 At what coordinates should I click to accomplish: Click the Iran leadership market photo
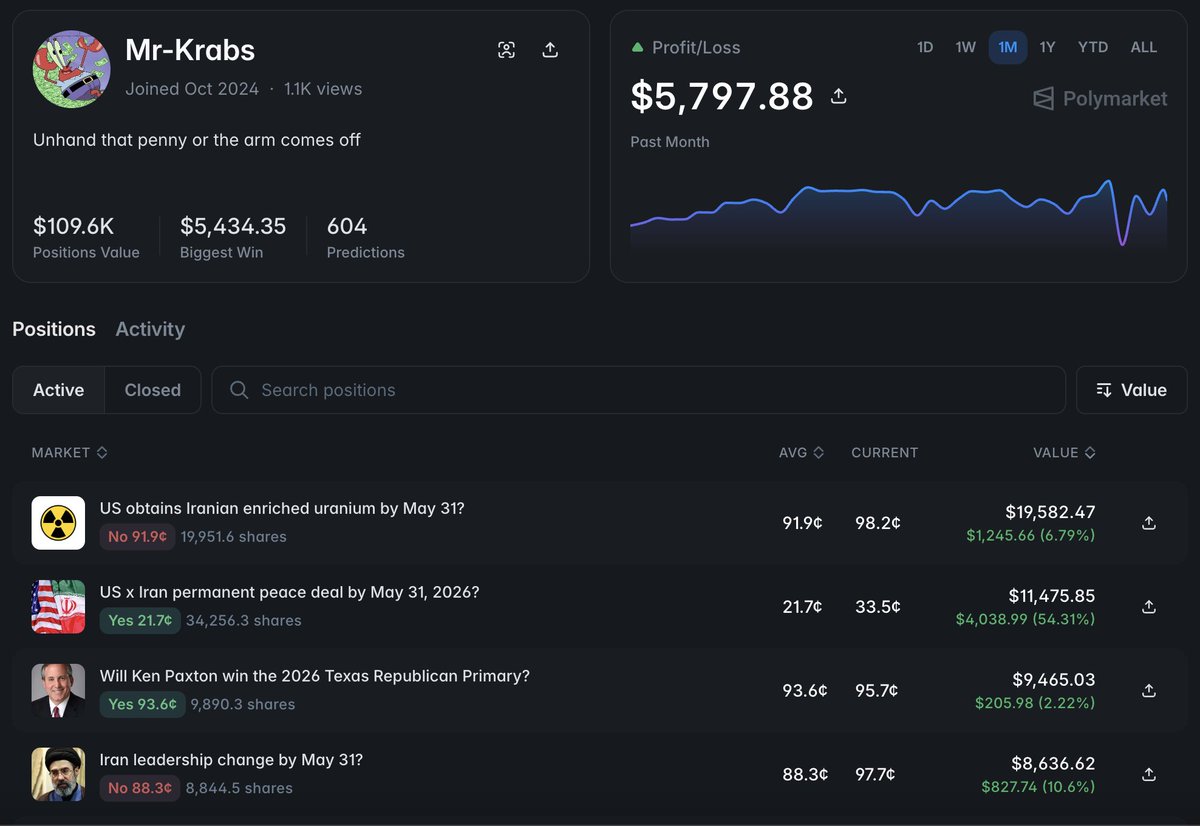tap(58, 774)
